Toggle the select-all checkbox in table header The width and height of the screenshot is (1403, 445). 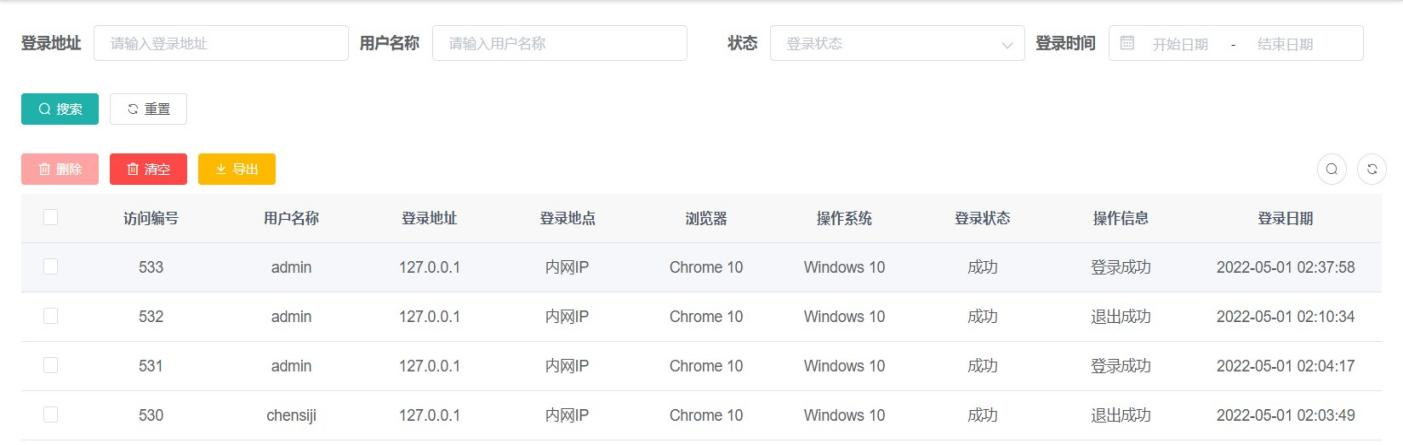(51, 218)
